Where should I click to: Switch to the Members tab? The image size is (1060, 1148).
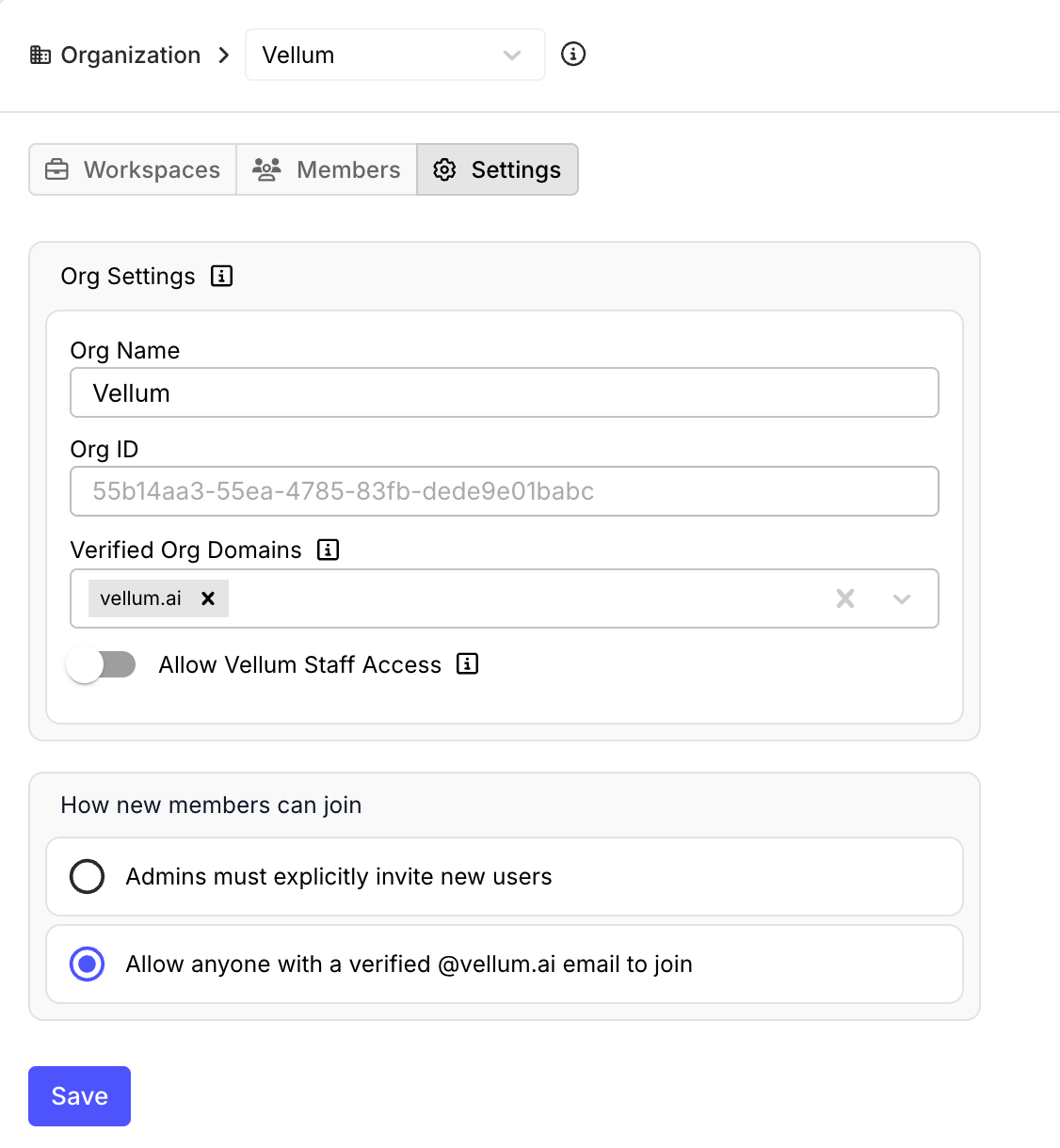click(327, 169)
